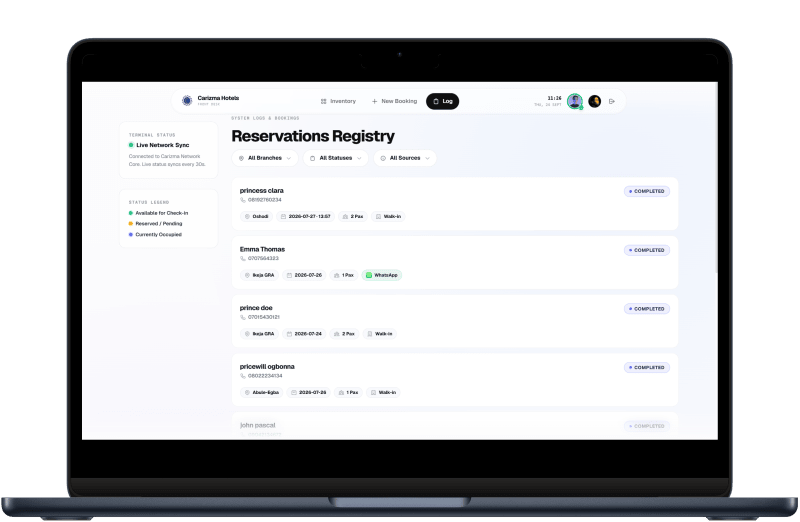Open the user profile avatar with green dot
This screenshot has width=800, height=522.
pyautogui.click(x=575, y=101)
